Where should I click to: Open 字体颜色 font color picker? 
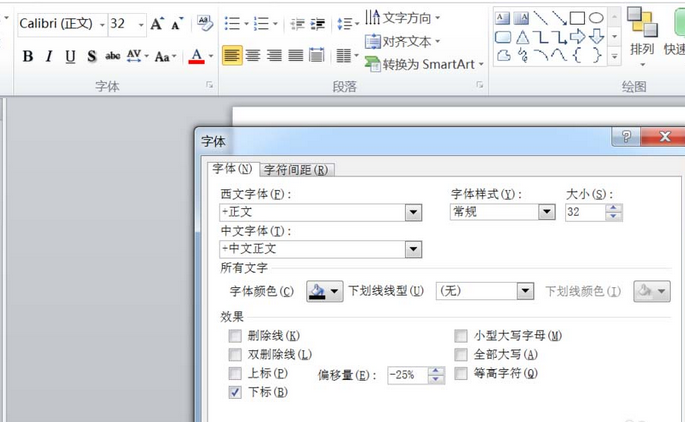(325, 291)
